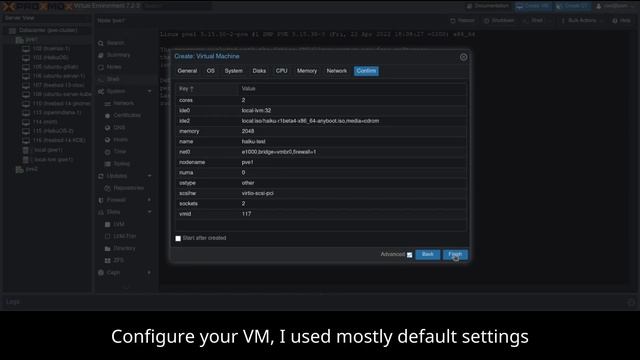Enable Start after created checkbox
The image size is (640, 360).
pos(178,238)
